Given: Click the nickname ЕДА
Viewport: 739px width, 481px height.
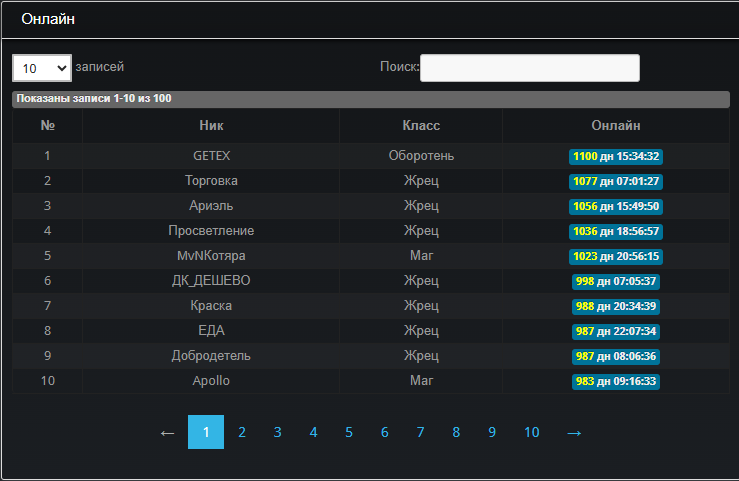Looking at the screenshot, I should (211, 331).
